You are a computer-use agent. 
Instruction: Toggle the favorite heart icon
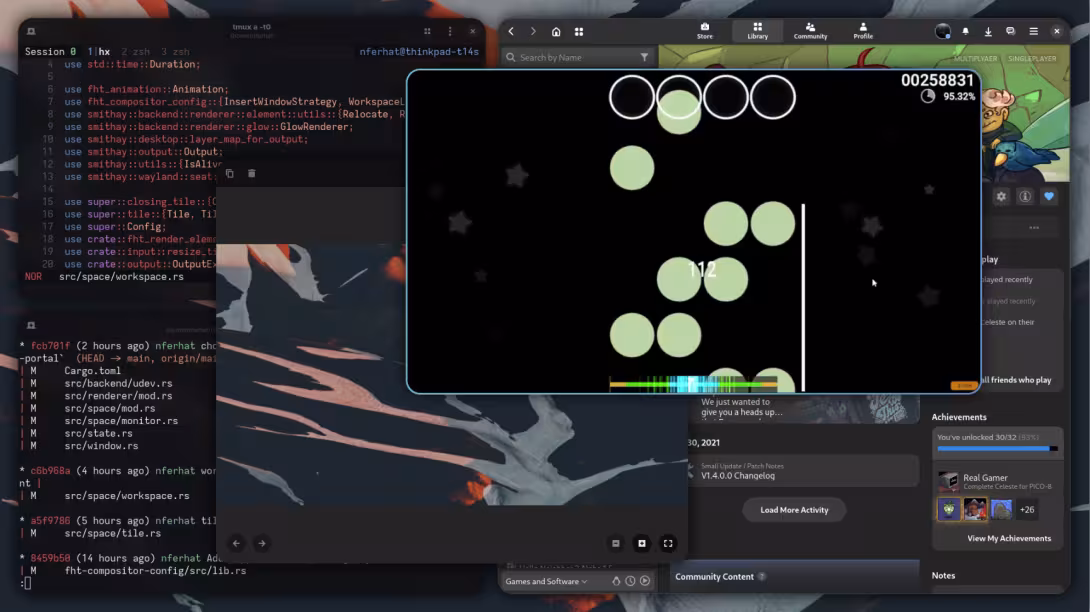[1049, 196]
